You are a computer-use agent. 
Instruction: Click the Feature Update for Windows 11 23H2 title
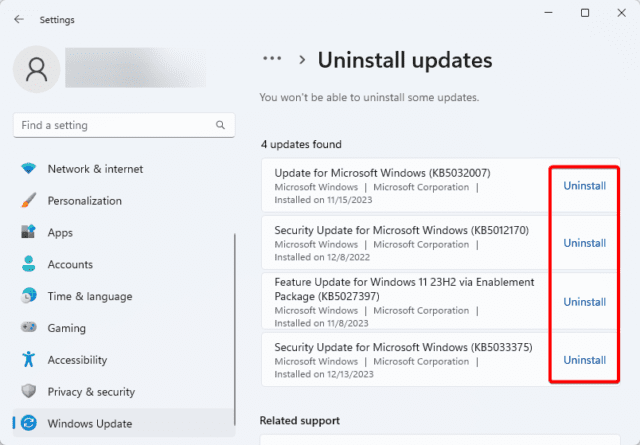[404, 289]
